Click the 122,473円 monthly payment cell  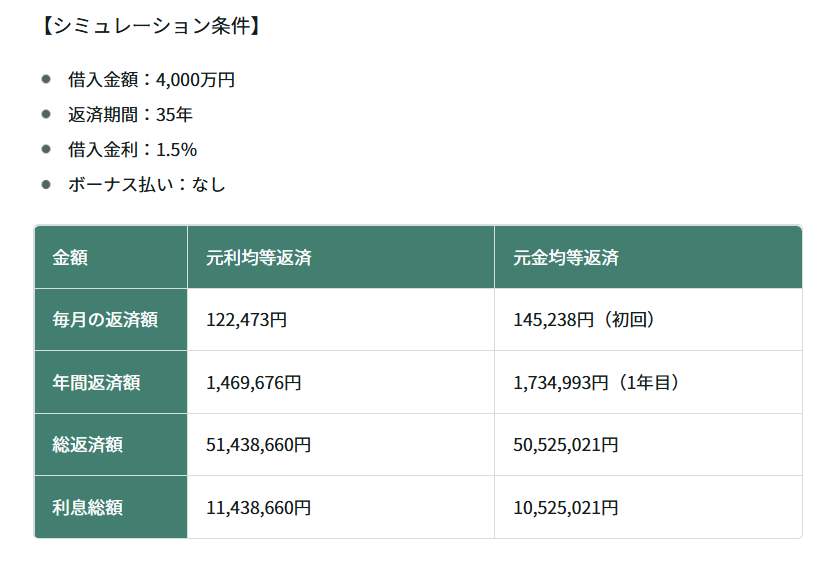[247, 320]
